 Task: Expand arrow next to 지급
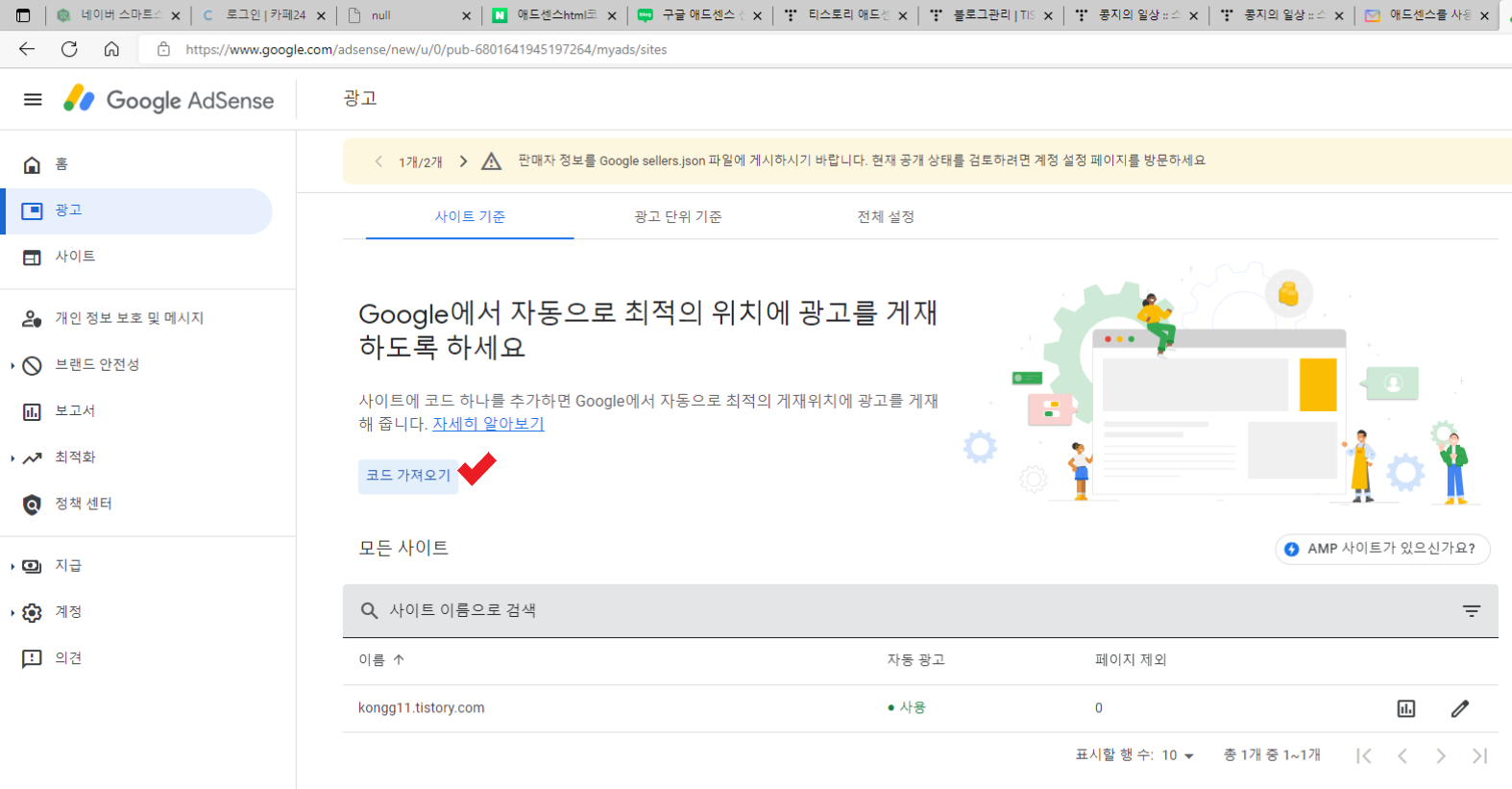click(12, 566)
